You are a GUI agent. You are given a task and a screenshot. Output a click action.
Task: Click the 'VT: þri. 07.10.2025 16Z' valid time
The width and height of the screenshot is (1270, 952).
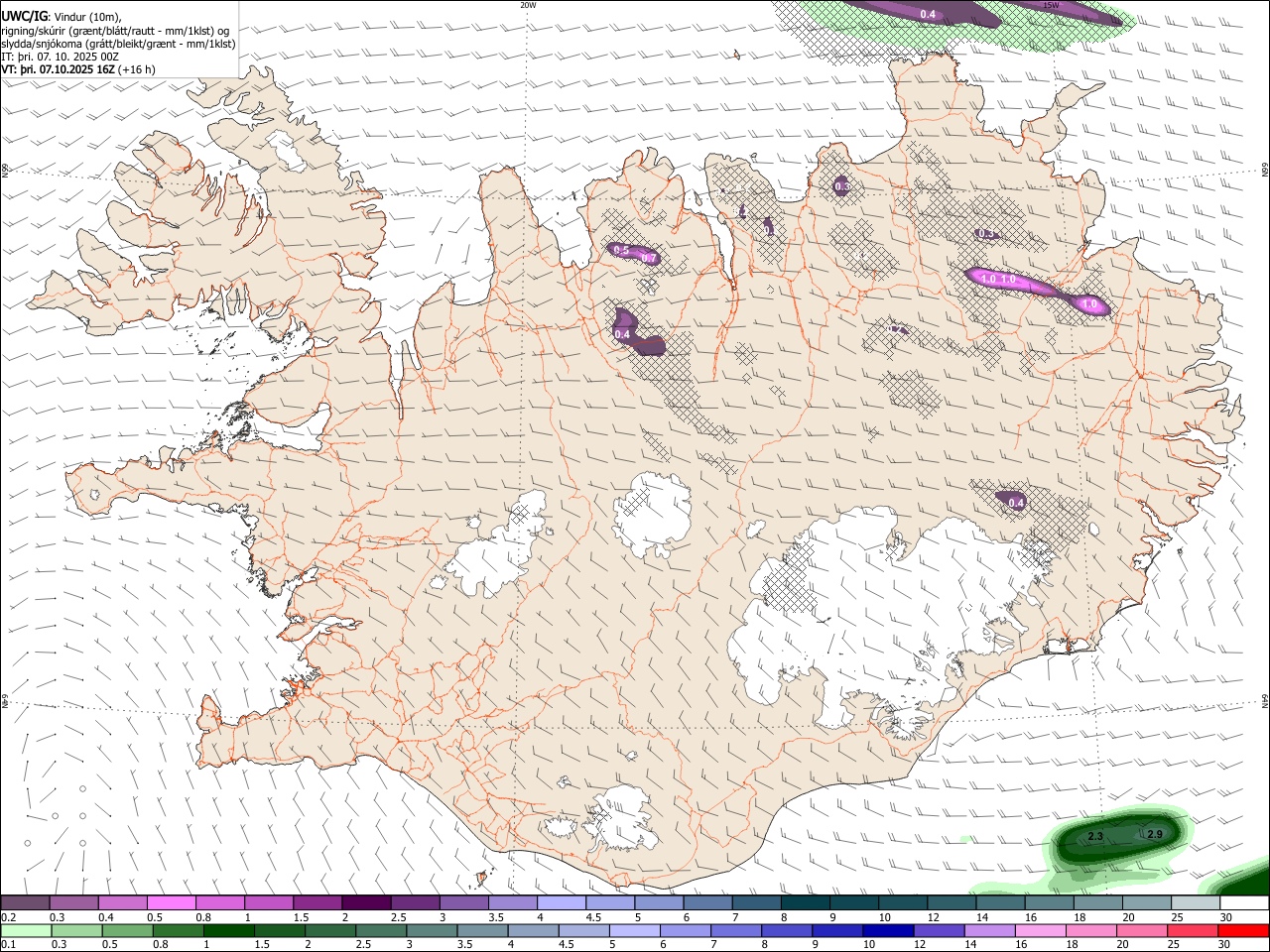[59, 69]
